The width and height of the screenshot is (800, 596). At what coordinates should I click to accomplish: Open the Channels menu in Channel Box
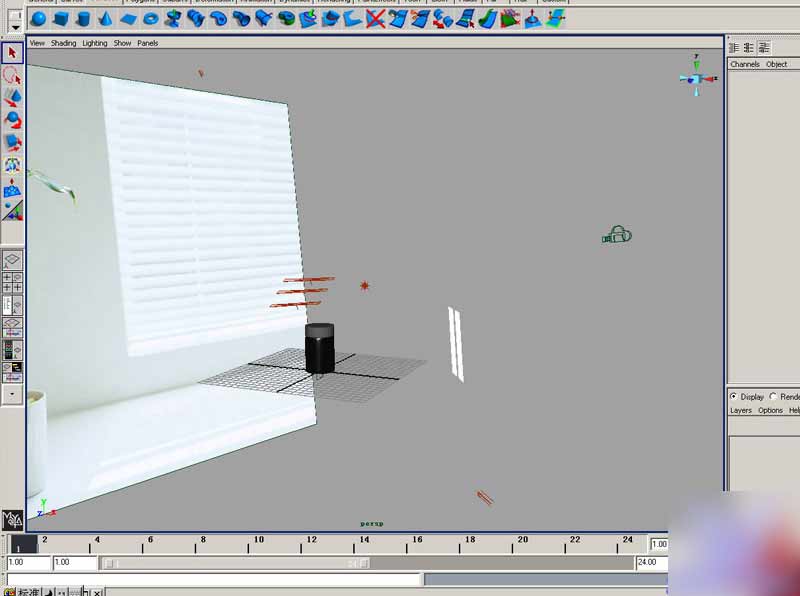tap(745, 64)
